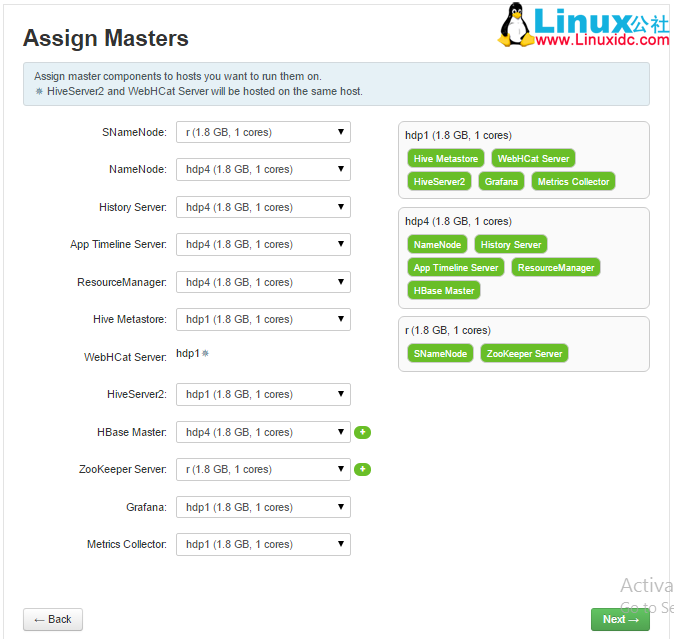Screen dimensions: 674x639
Task: Click the WebHCat Server tag under hdp1
Action: (x=533, y=159)
